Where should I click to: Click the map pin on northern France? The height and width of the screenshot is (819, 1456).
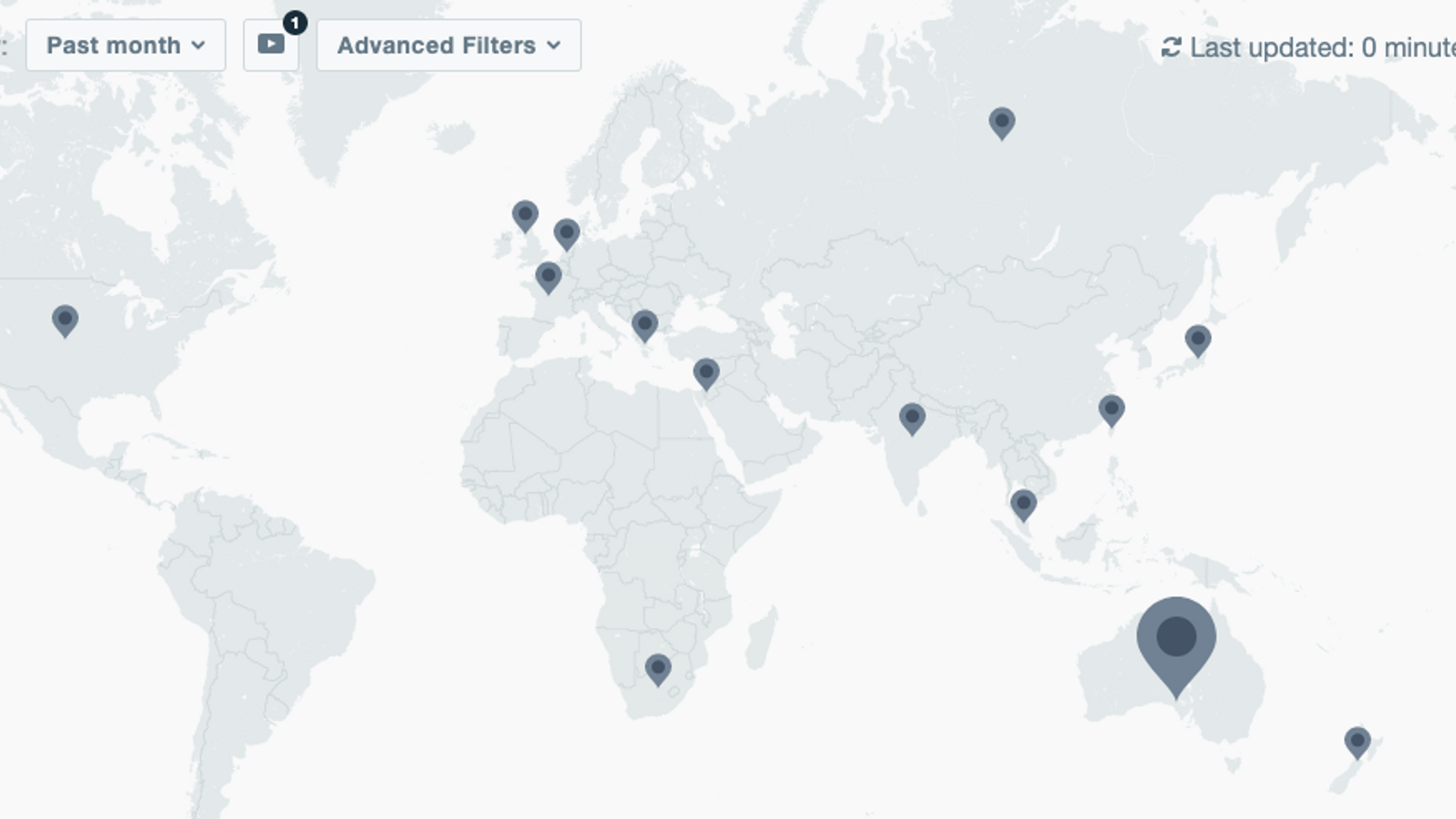coord(548,277)
